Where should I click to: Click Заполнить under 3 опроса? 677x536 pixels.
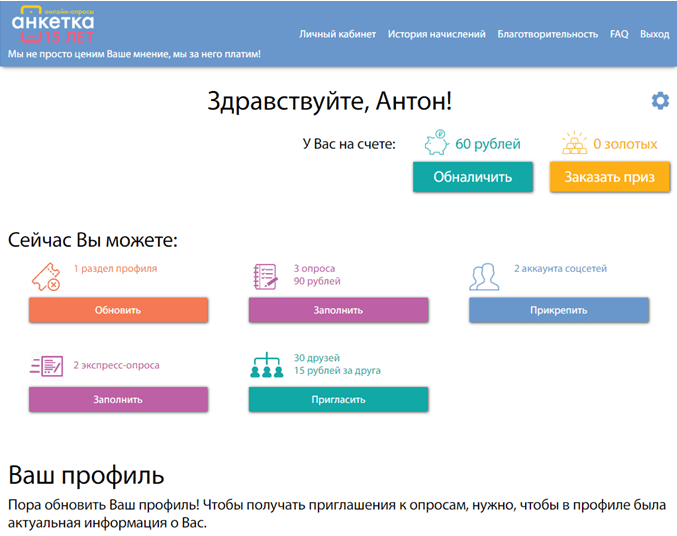pos(338,310)
